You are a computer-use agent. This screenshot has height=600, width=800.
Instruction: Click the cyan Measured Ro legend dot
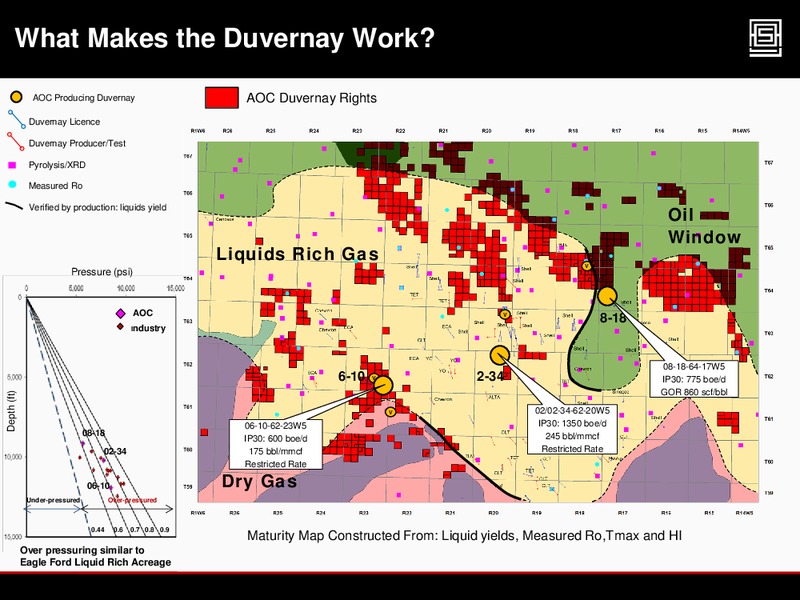tap(13, 185)
